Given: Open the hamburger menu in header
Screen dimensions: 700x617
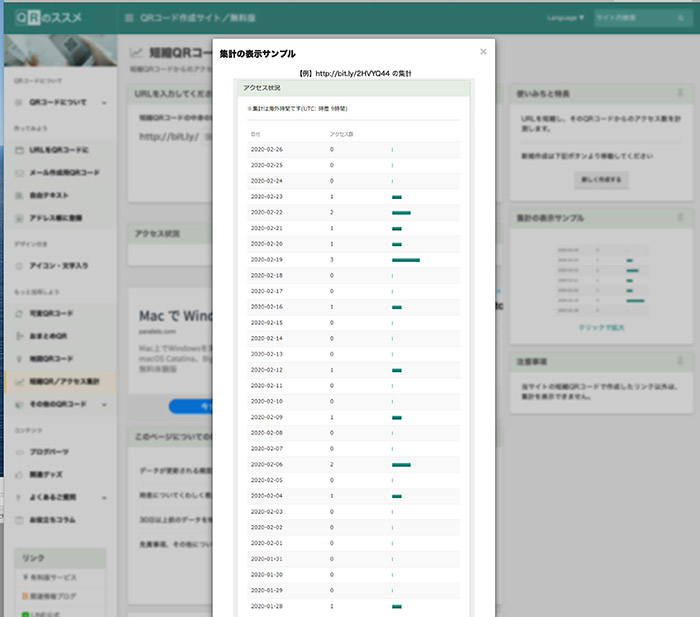Looking at the screenshot, I should [x=129, y=18].
